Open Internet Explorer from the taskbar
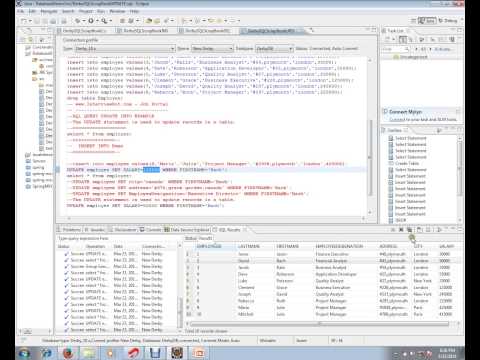 coord(46,353)
